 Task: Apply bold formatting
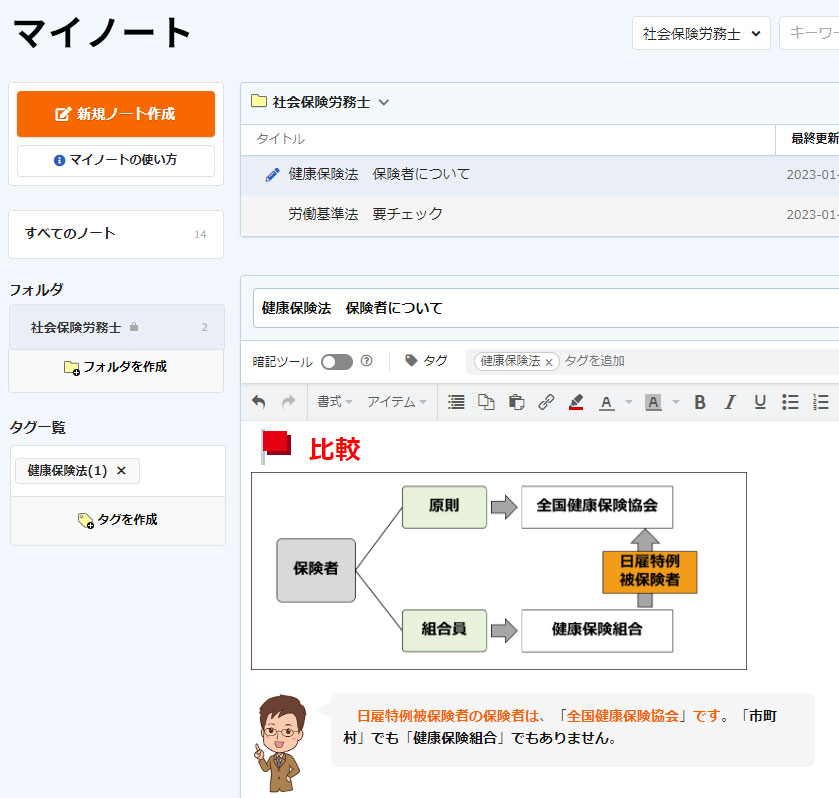click(x=700, y=402)
